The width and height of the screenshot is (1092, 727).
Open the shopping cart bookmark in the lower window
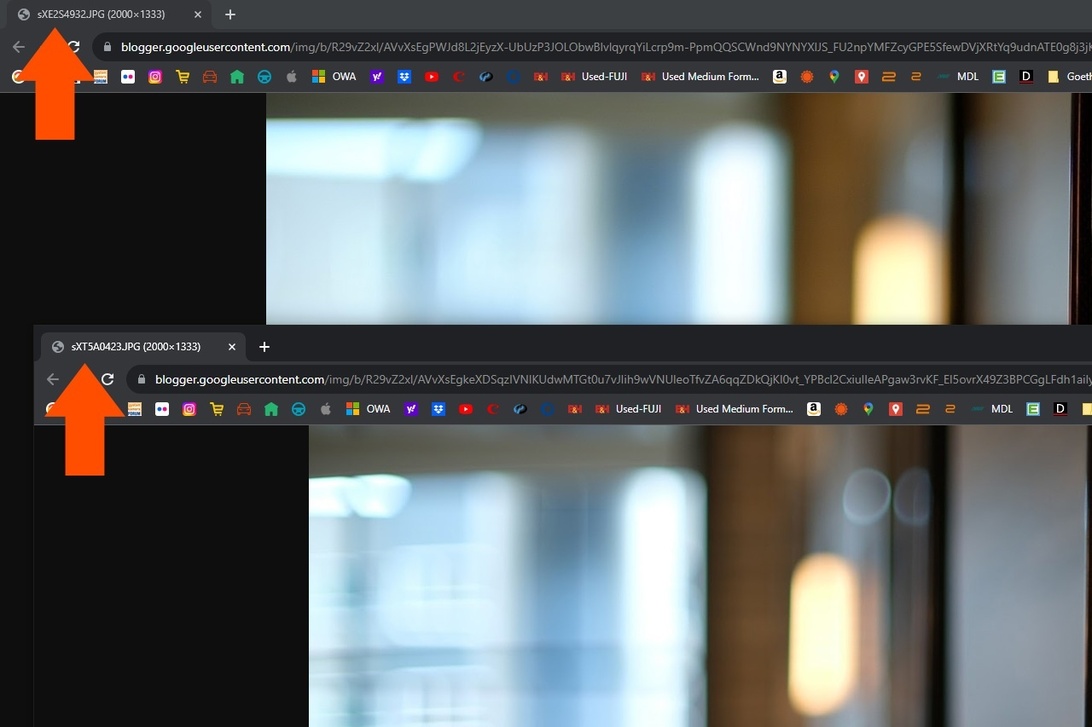pyautogui.click(x=216, y=409)
